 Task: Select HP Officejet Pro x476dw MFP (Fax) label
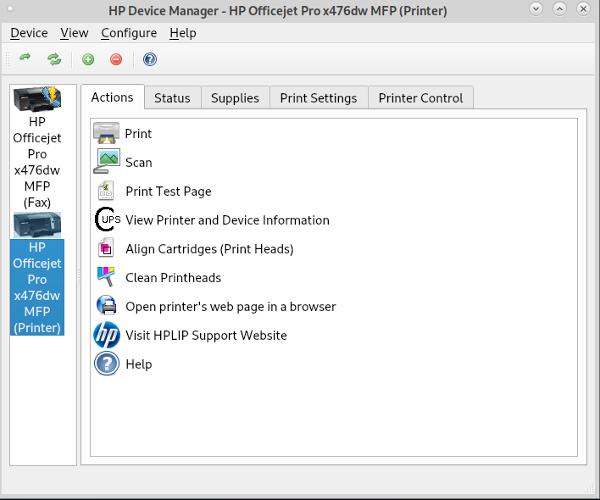click(37, 162)
